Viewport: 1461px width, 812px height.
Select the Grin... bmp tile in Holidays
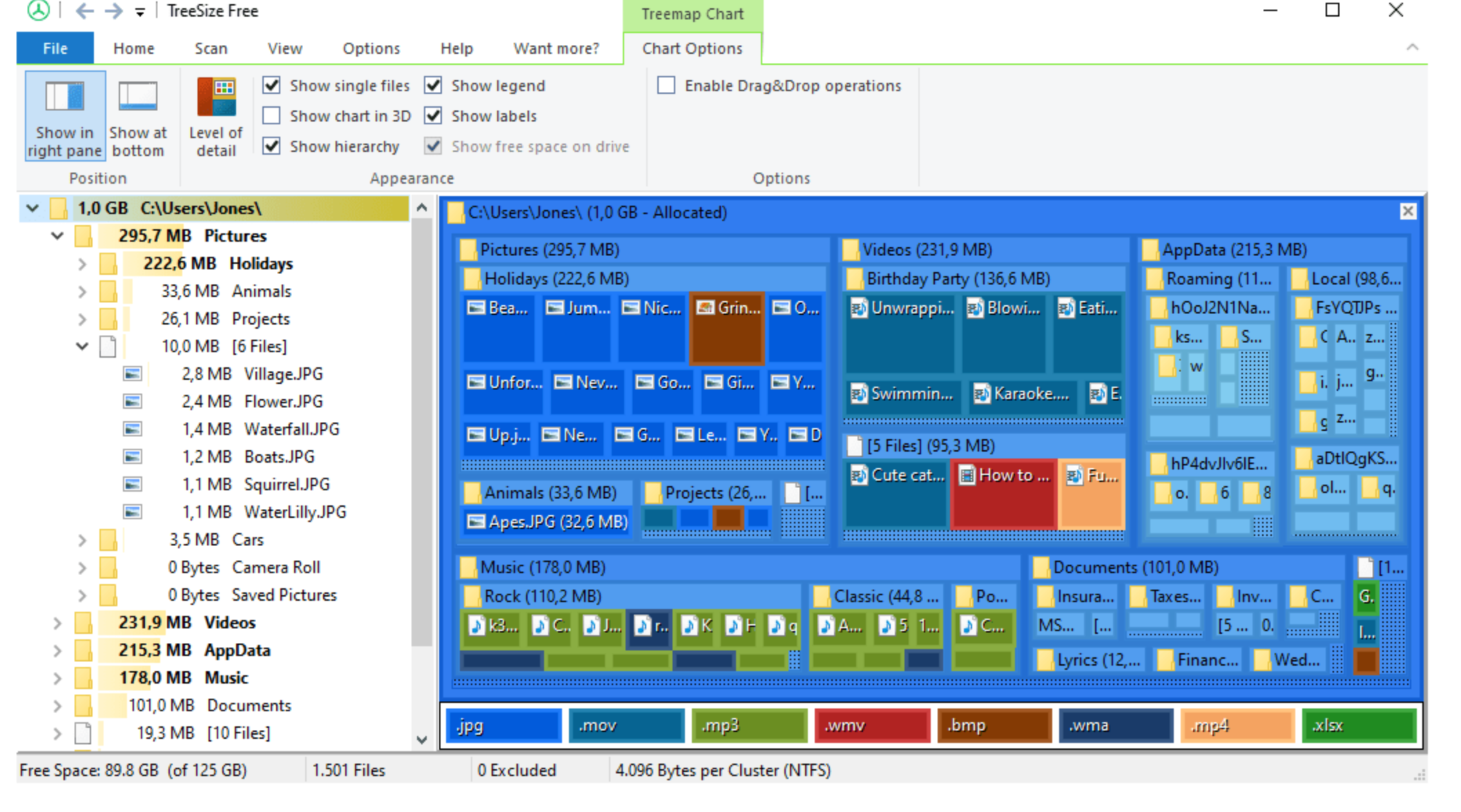click(x=727, y=329)
